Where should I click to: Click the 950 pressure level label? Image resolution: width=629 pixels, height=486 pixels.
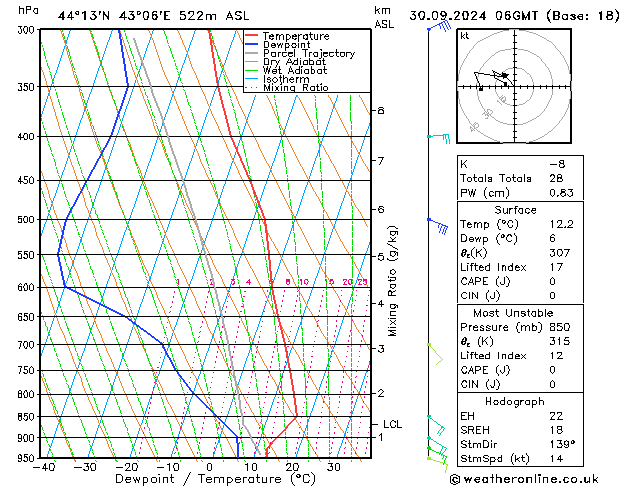coord(28,458)
